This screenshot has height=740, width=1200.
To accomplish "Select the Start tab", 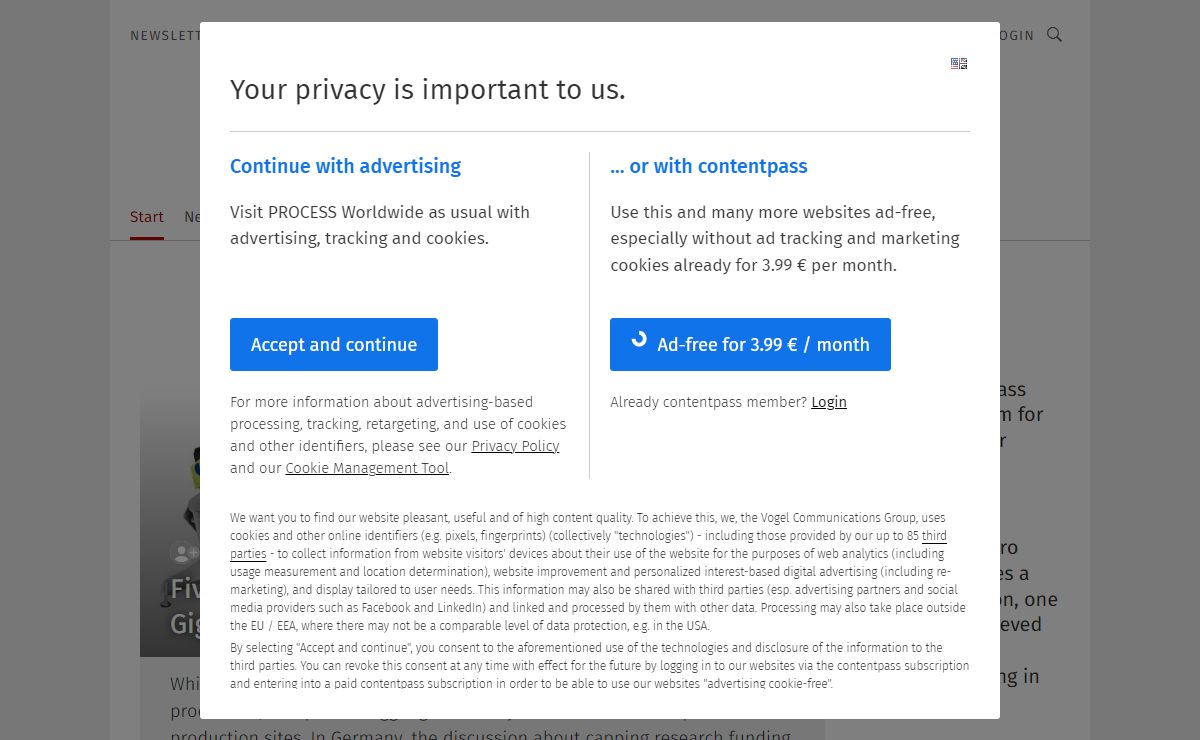I will (147, 217).
